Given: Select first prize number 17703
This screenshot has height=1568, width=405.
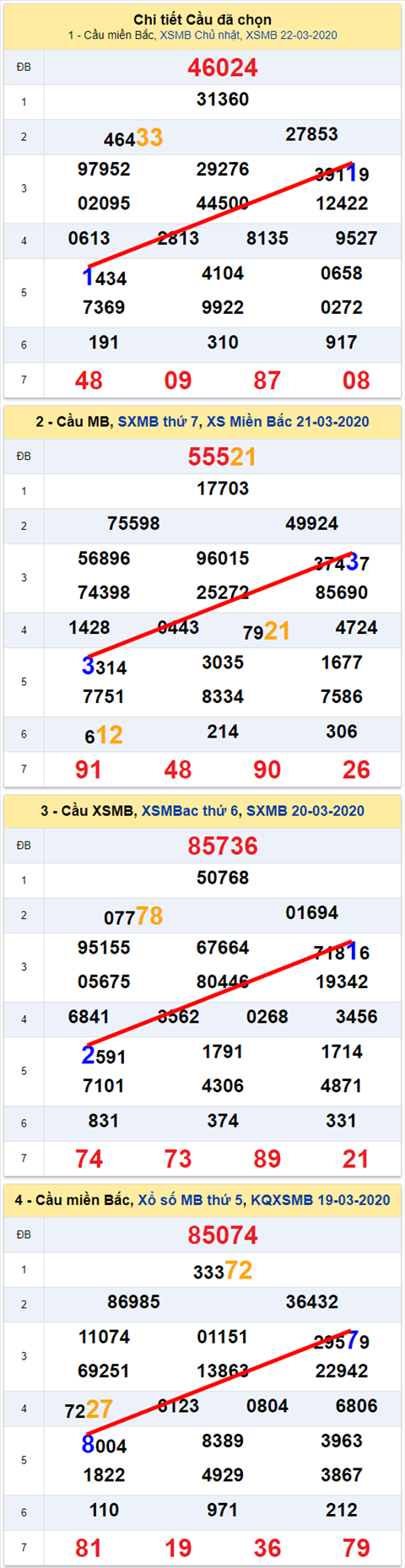Looking at the screenshot, I should [223, 489].
